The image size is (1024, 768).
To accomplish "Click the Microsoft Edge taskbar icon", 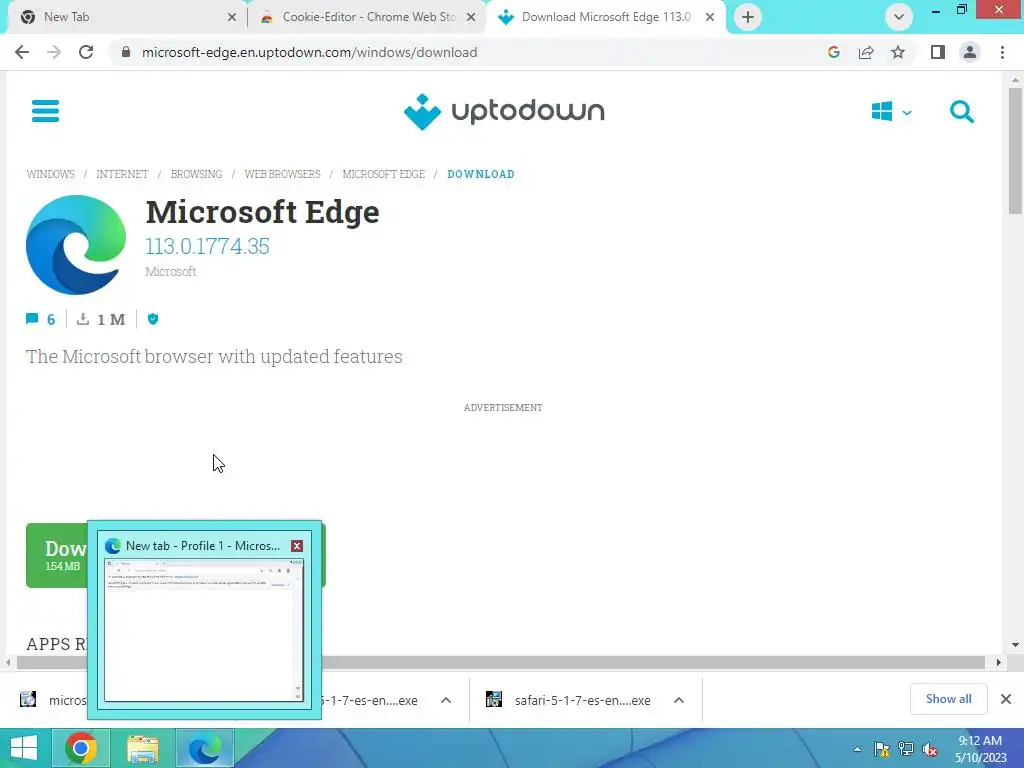I will (204, 748).
